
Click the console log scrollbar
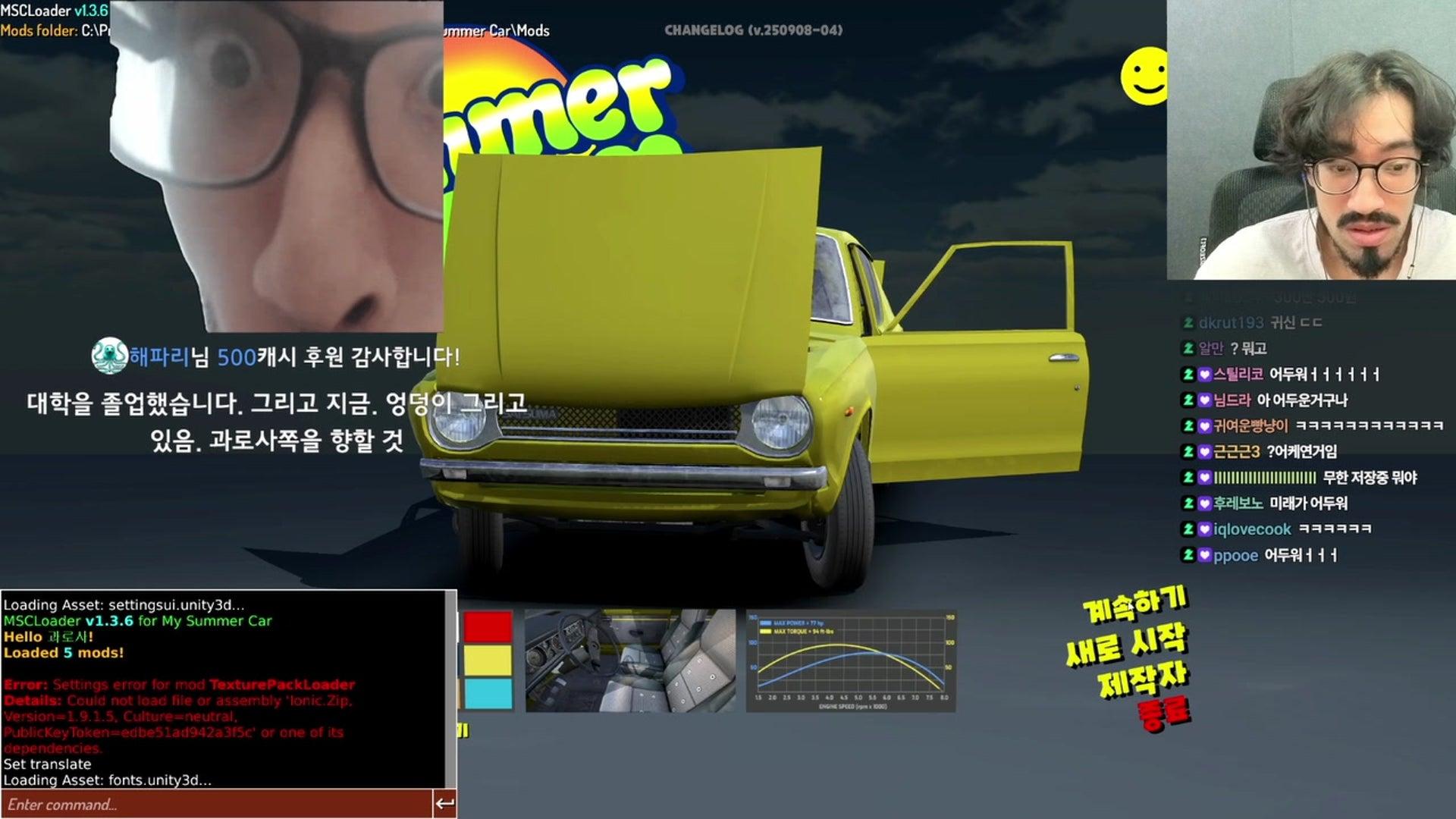[x=451, y=689]
